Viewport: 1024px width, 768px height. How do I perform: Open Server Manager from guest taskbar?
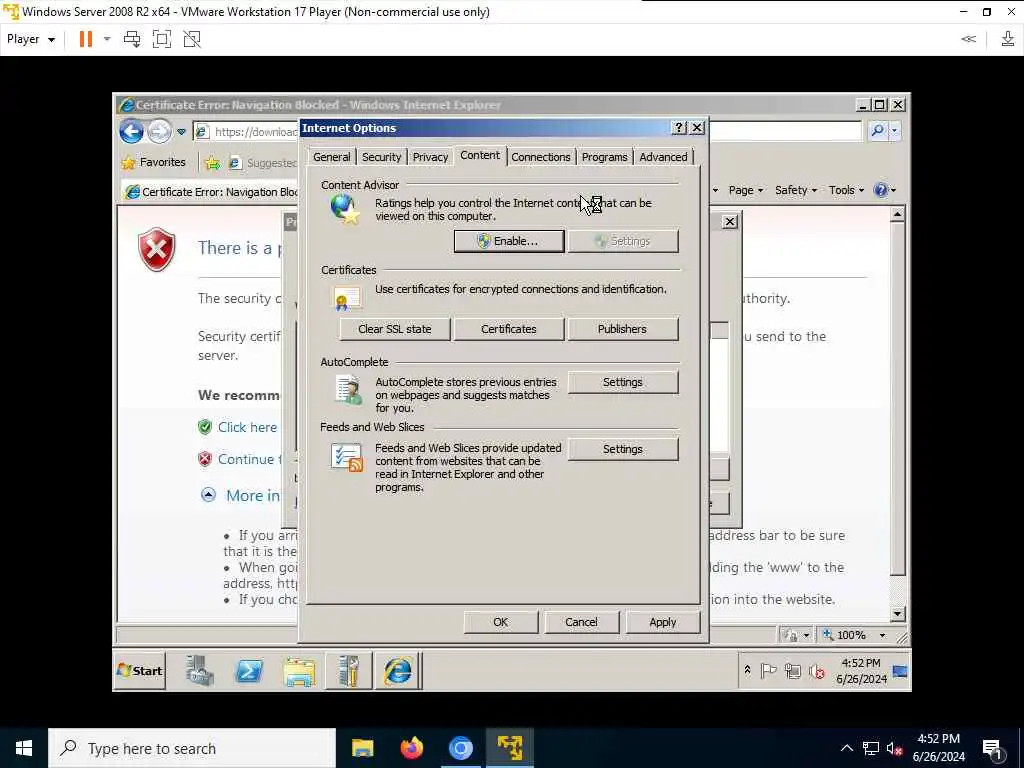tap(200, 671)
